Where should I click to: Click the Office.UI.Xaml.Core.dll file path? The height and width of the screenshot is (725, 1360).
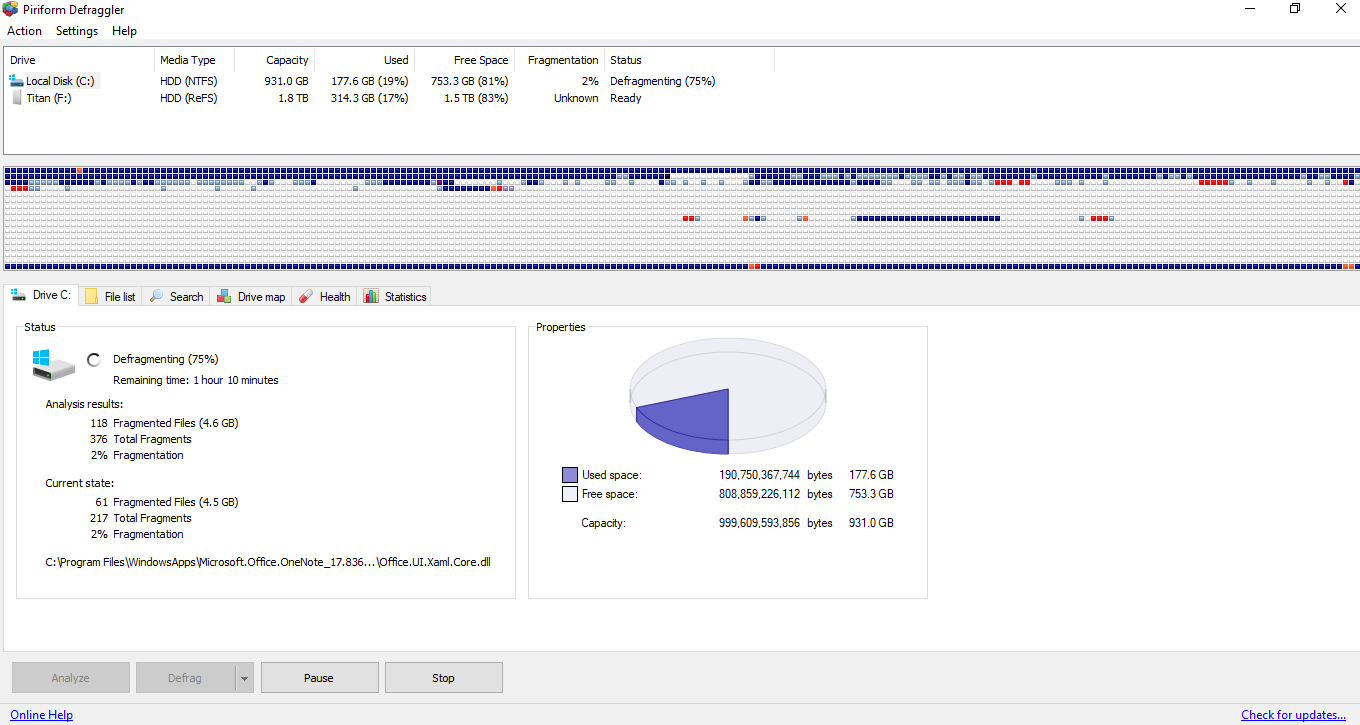click(268, 562)
